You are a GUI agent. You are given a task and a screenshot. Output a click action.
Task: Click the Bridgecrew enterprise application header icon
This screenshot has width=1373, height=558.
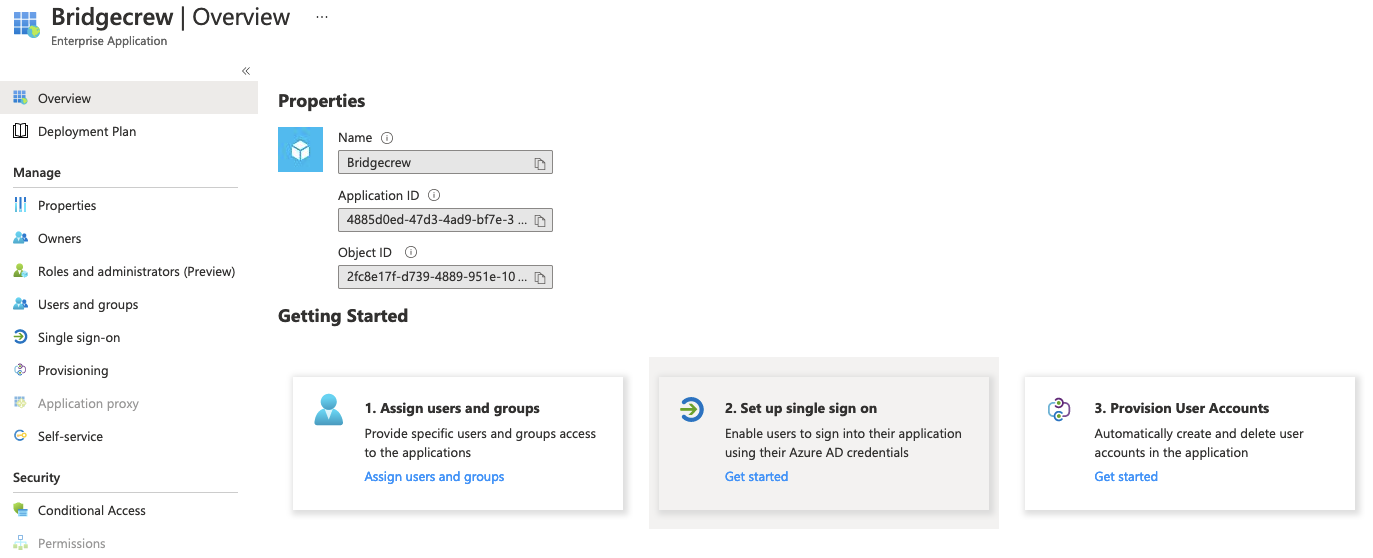(x=26, y=25)
